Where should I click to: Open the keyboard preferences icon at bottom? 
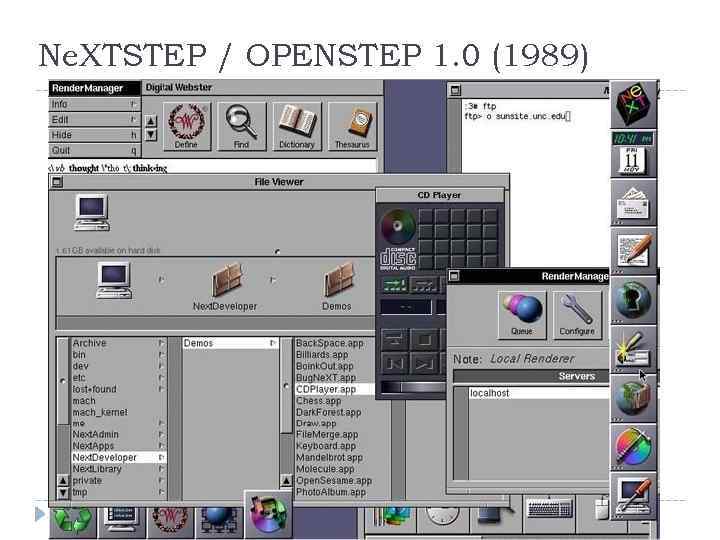click(x=549, y=509)
